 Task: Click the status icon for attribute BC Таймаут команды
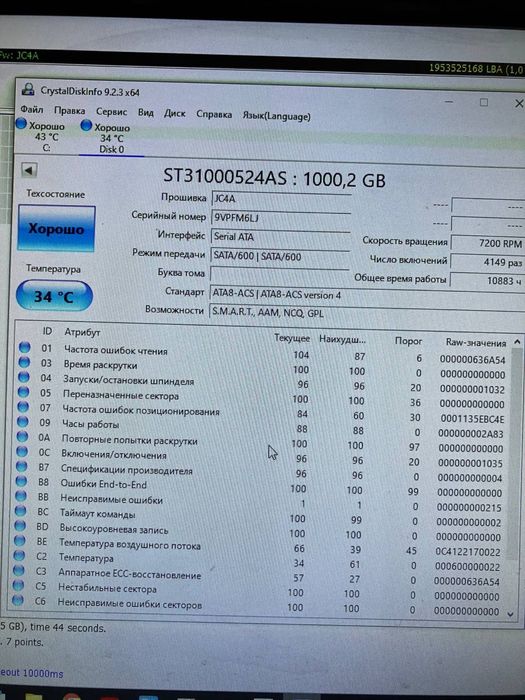20,511
